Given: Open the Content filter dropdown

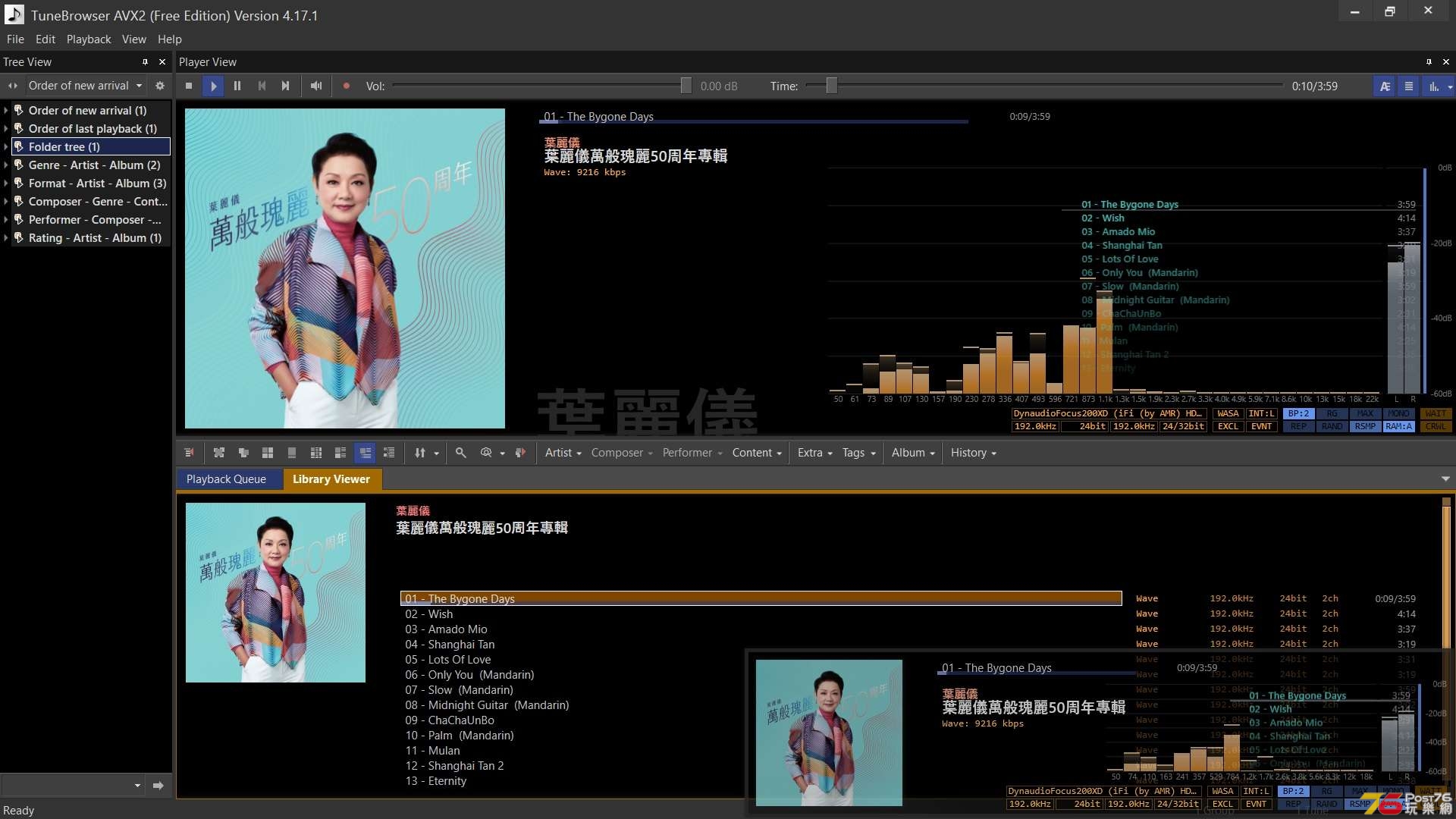Looking at the screenshot, I should [x=757, y=453].
